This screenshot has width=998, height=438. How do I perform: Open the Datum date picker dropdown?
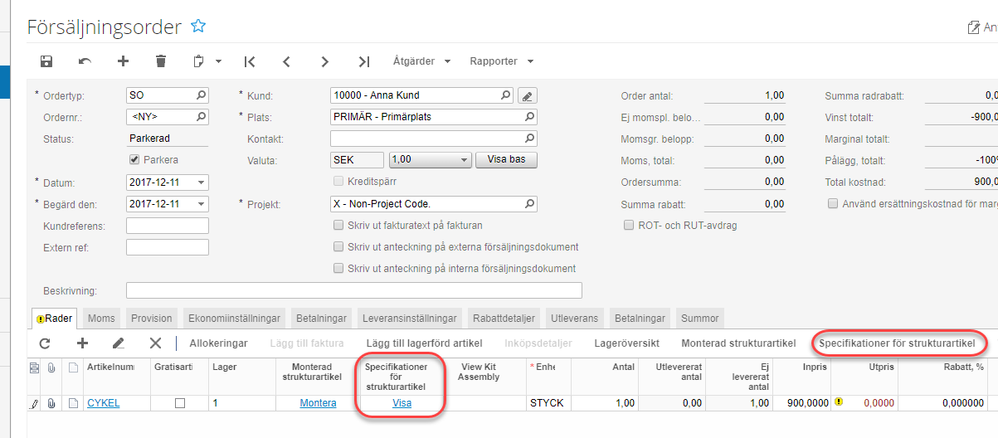pos(201,182)
